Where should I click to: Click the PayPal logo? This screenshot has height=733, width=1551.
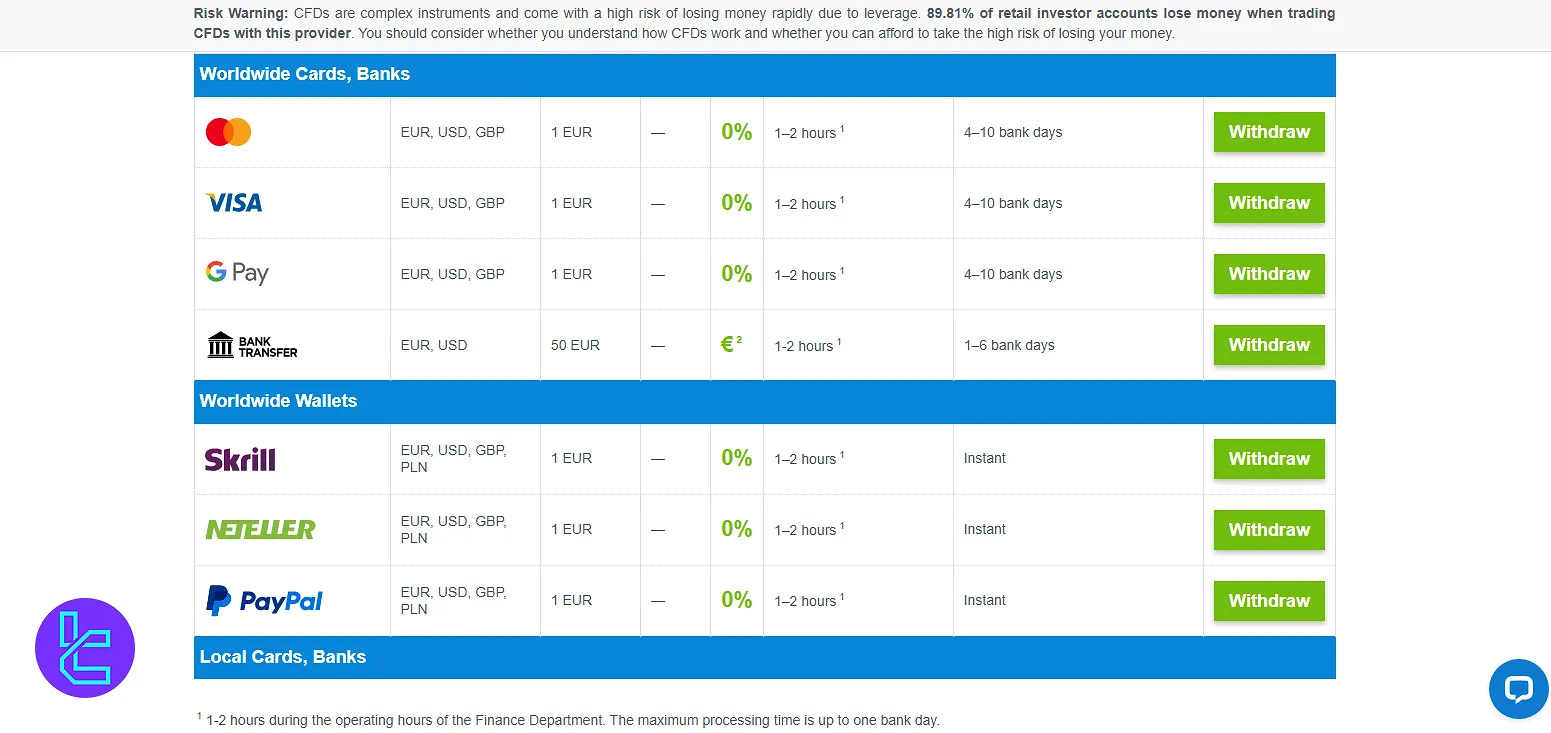coord(264,600)
